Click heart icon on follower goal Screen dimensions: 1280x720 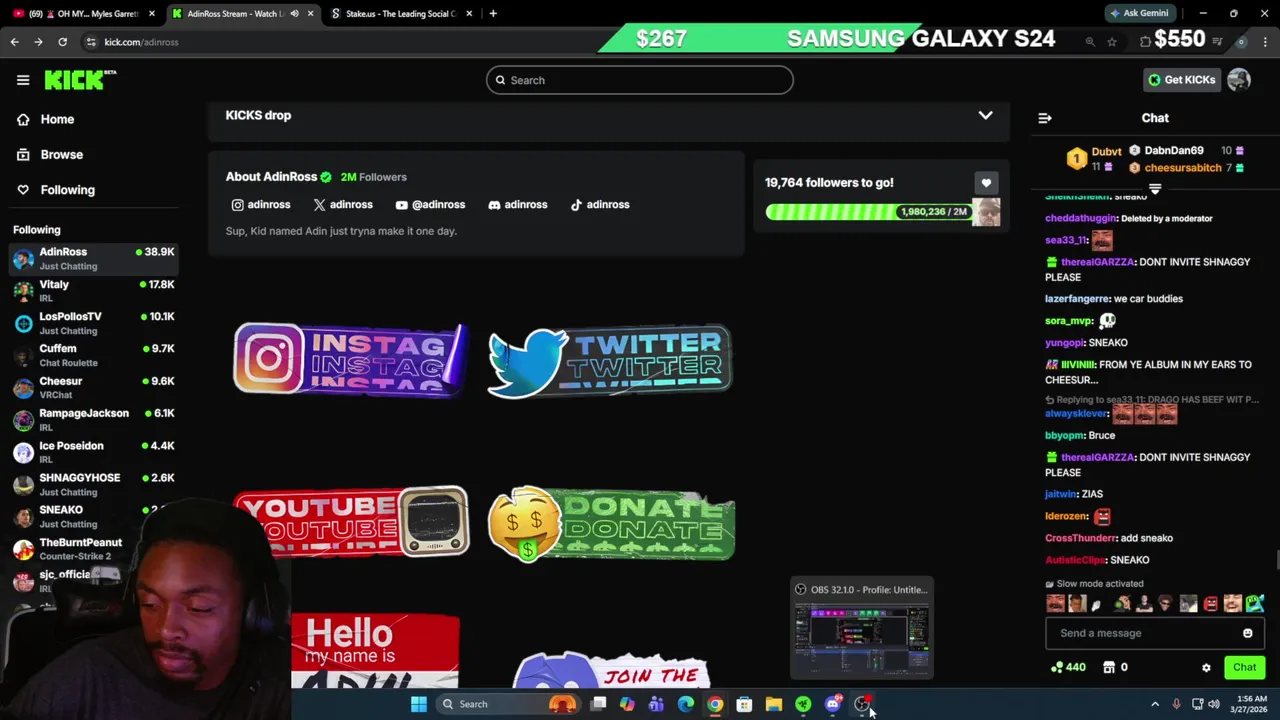coord(986,183)
